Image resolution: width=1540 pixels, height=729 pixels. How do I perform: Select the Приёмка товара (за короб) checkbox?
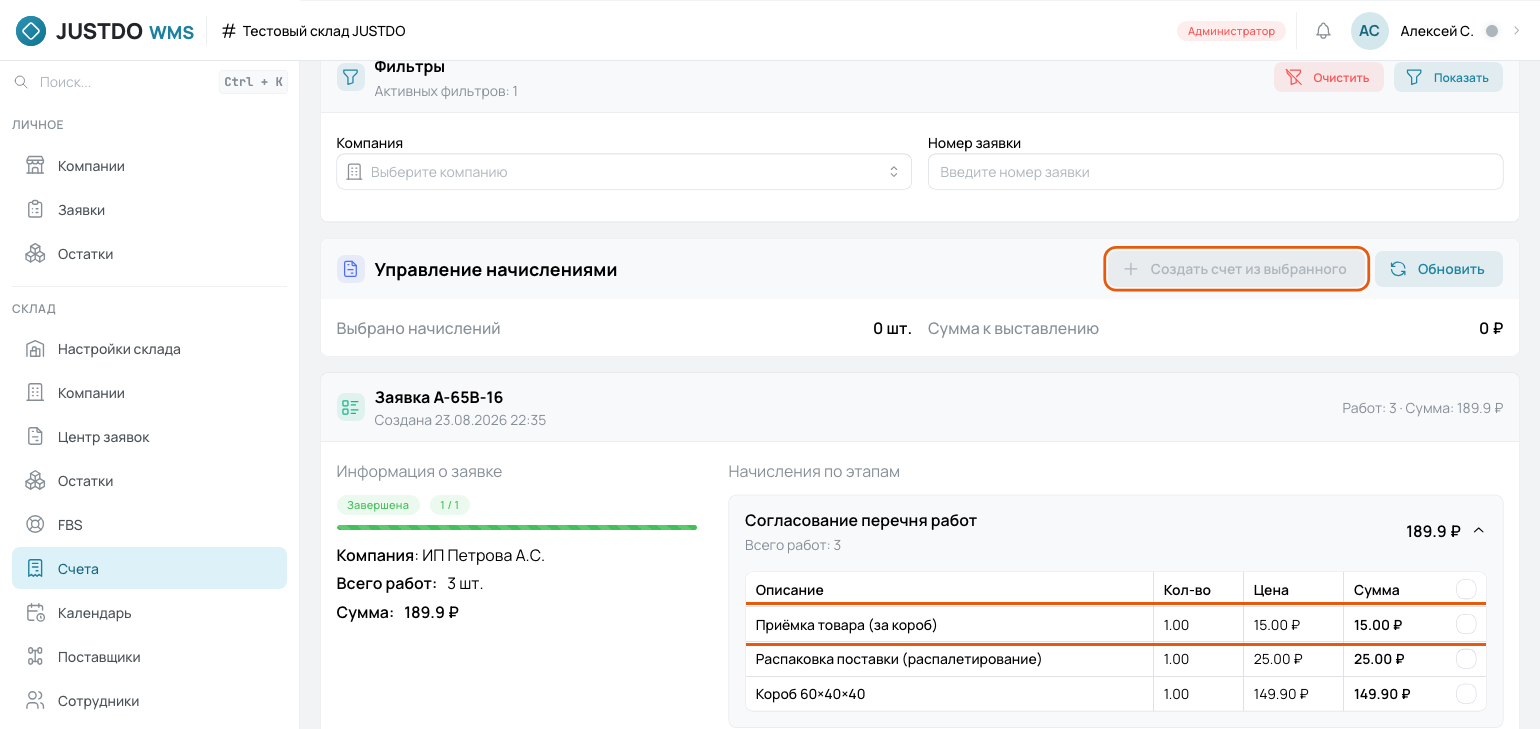1466,624
